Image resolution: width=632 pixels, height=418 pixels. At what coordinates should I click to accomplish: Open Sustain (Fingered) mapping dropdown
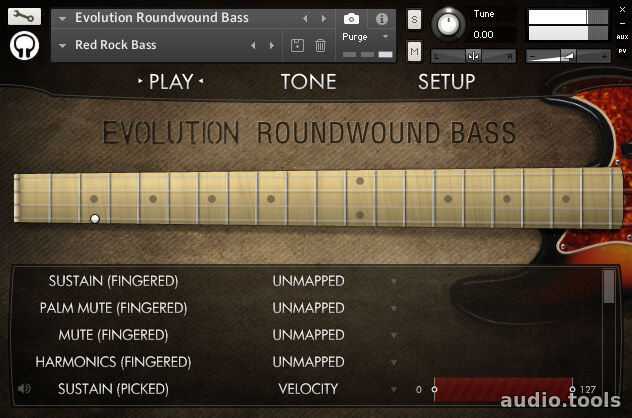tap(394, 281)
